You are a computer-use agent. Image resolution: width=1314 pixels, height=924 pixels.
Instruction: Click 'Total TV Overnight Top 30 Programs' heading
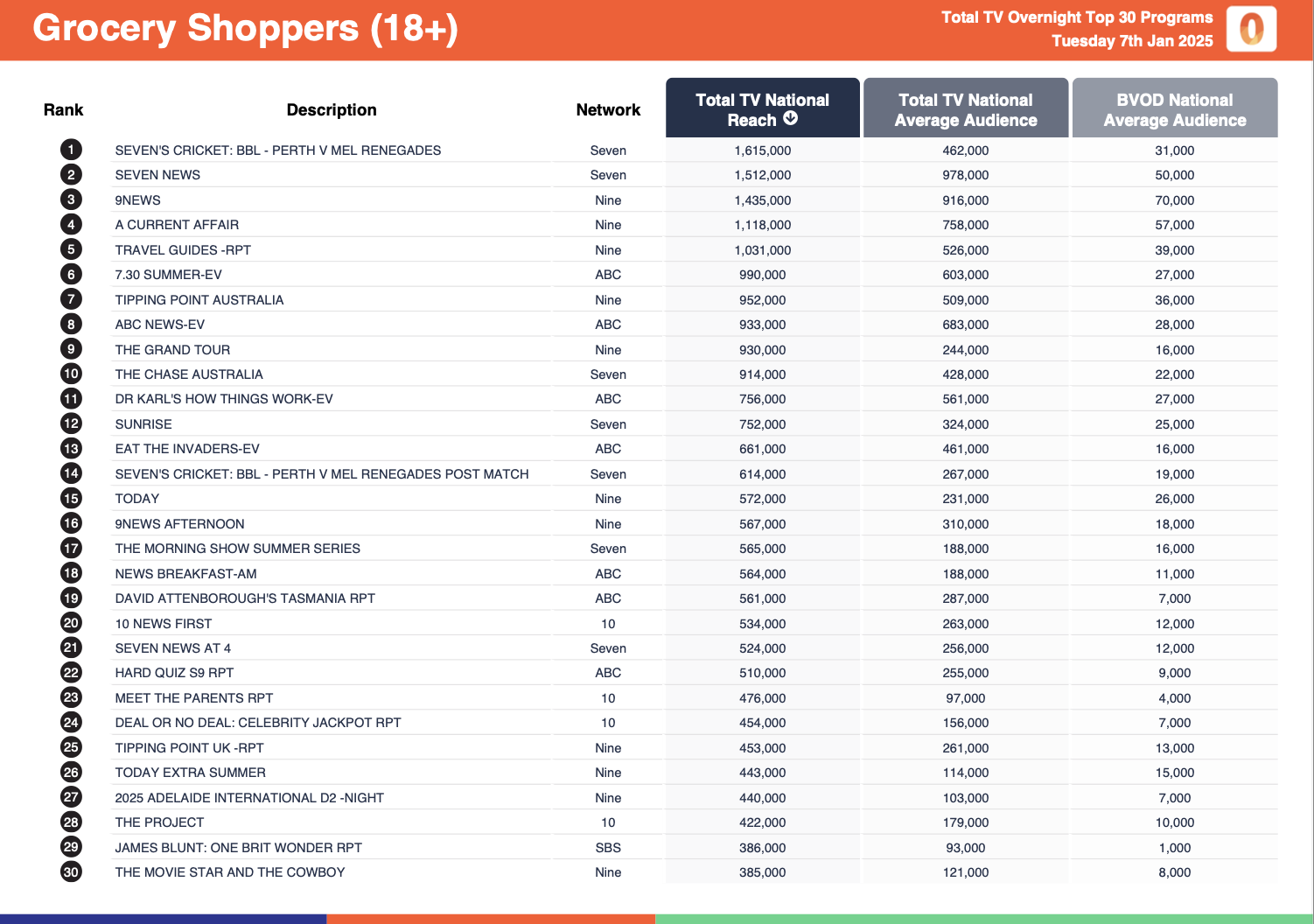pyautogui.click(x=1077, y=17)
